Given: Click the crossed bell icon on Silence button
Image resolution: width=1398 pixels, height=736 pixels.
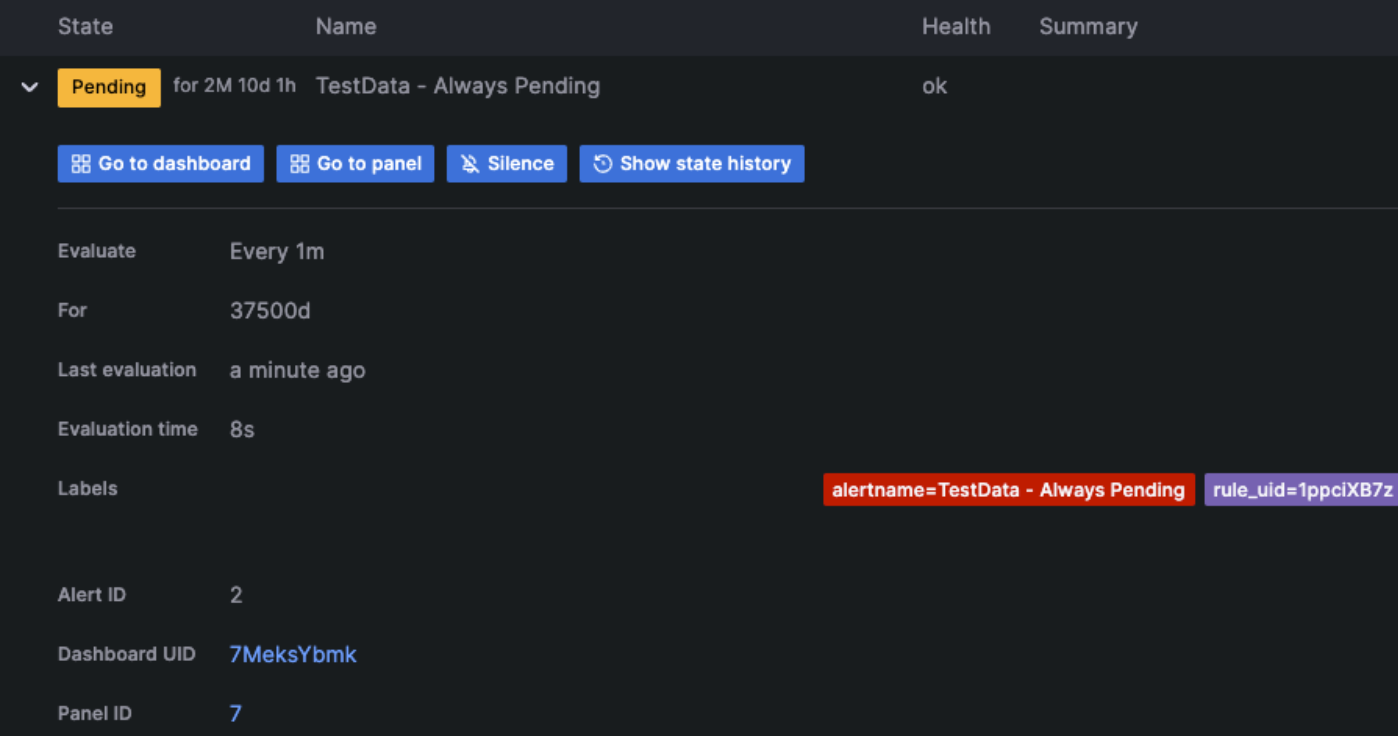Looking at the screenshot, I should 468,163.
